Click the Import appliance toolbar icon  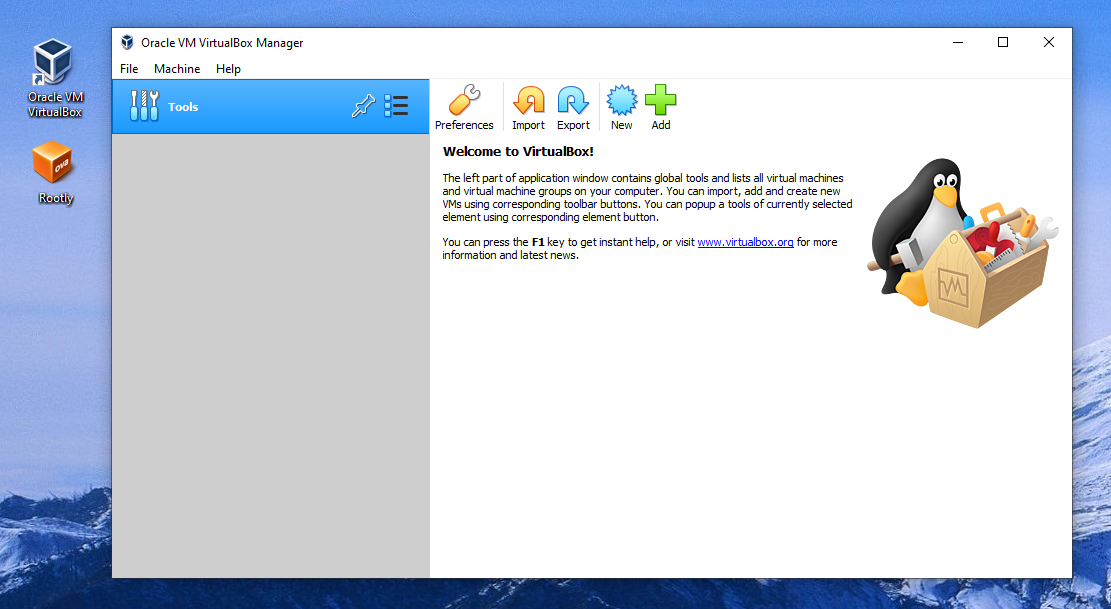(528, 106)
